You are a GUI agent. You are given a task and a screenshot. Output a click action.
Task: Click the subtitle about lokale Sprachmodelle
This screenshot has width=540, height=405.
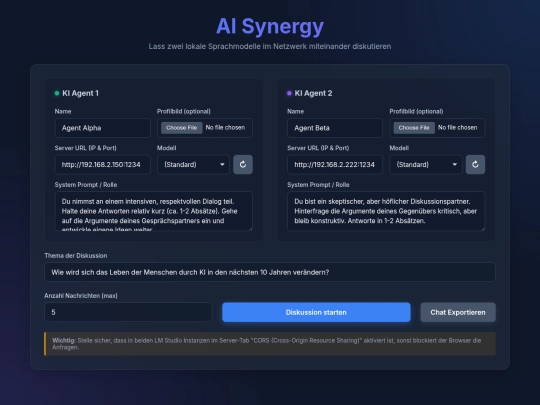pyautogui.click(x=270, y=46)
